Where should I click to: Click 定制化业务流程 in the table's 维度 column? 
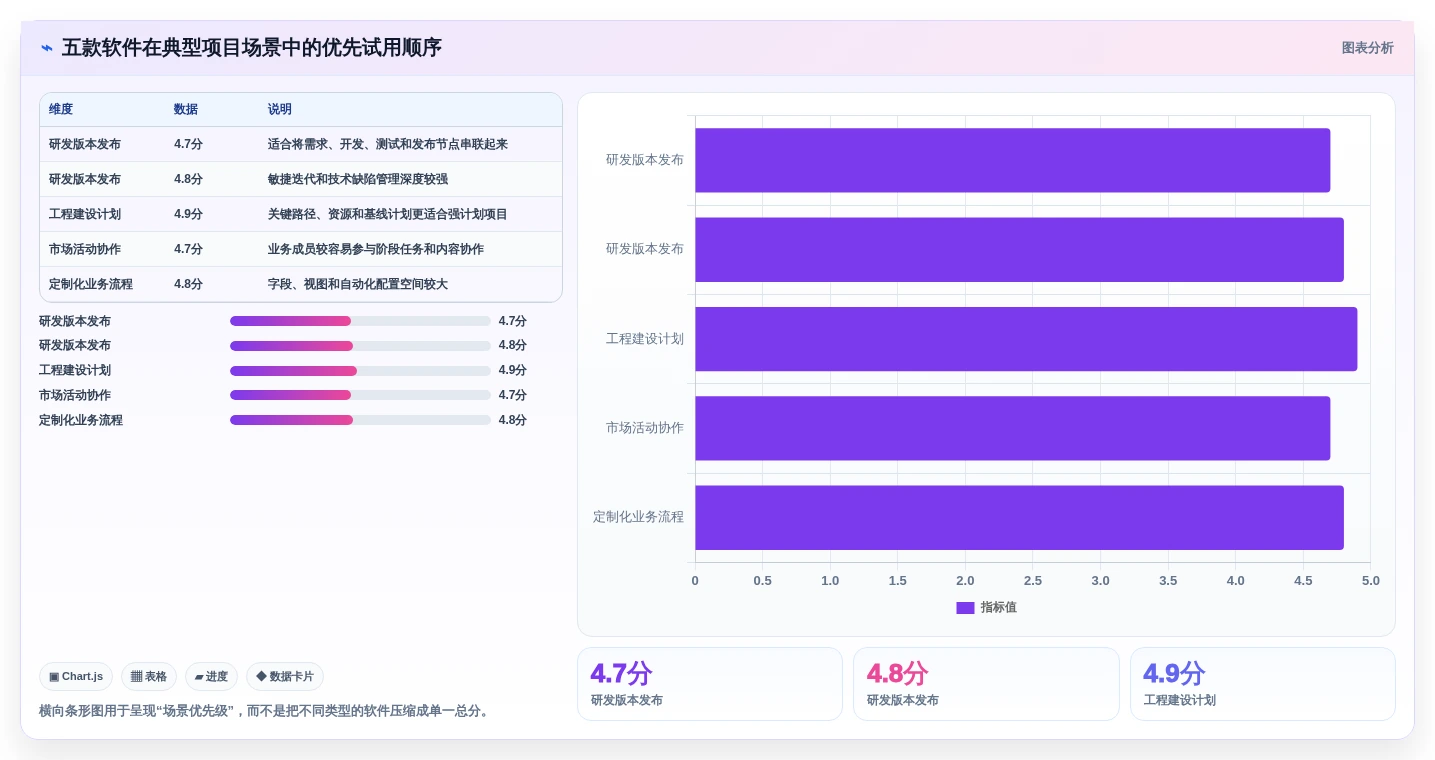click(91, 284)
